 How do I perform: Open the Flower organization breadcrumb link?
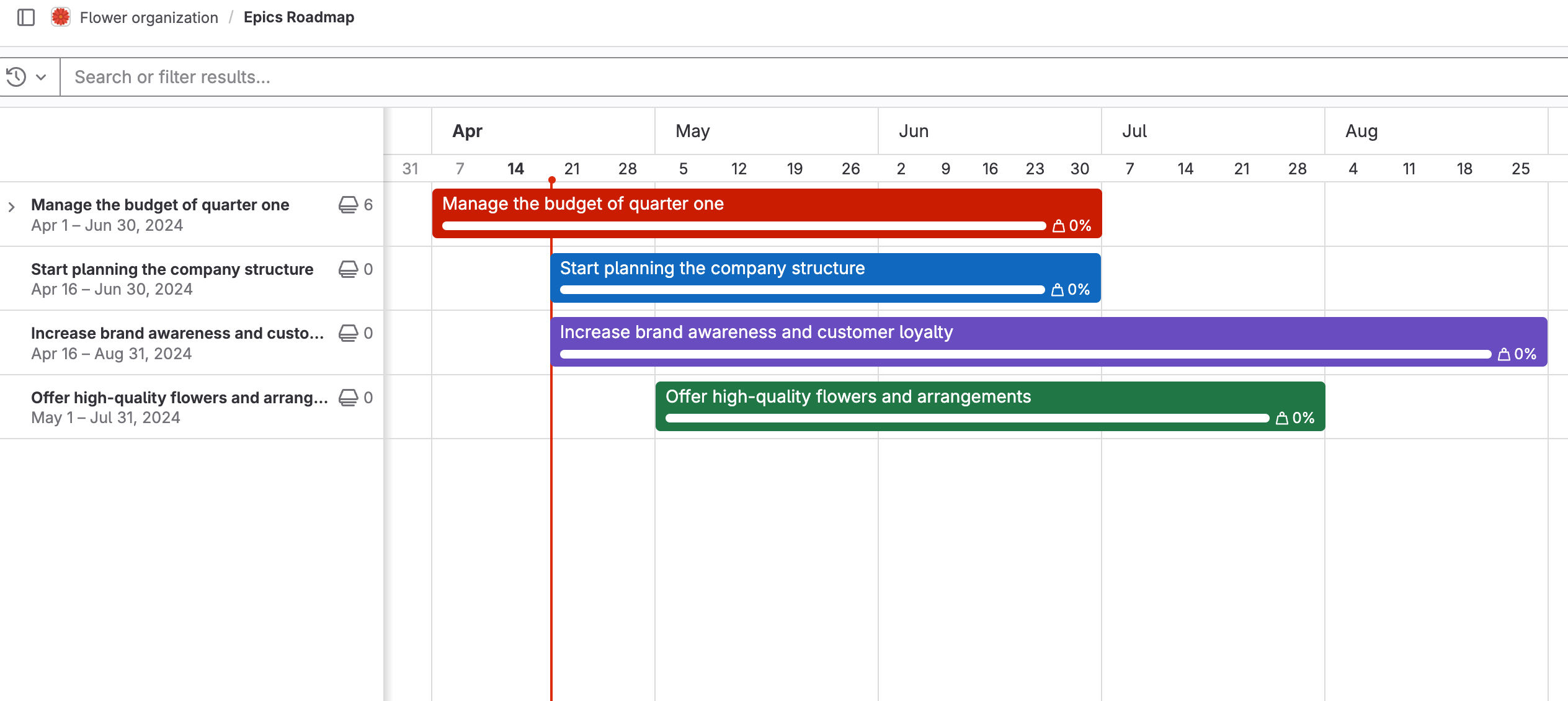[x=149, y=17]
